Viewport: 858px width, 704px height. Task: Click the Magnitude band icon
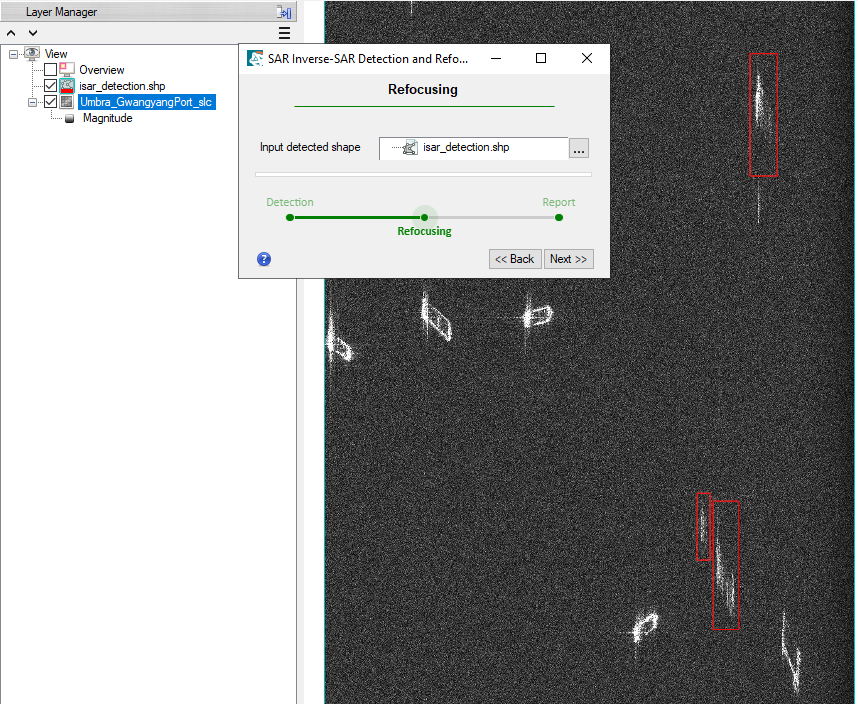click(69, 119)
